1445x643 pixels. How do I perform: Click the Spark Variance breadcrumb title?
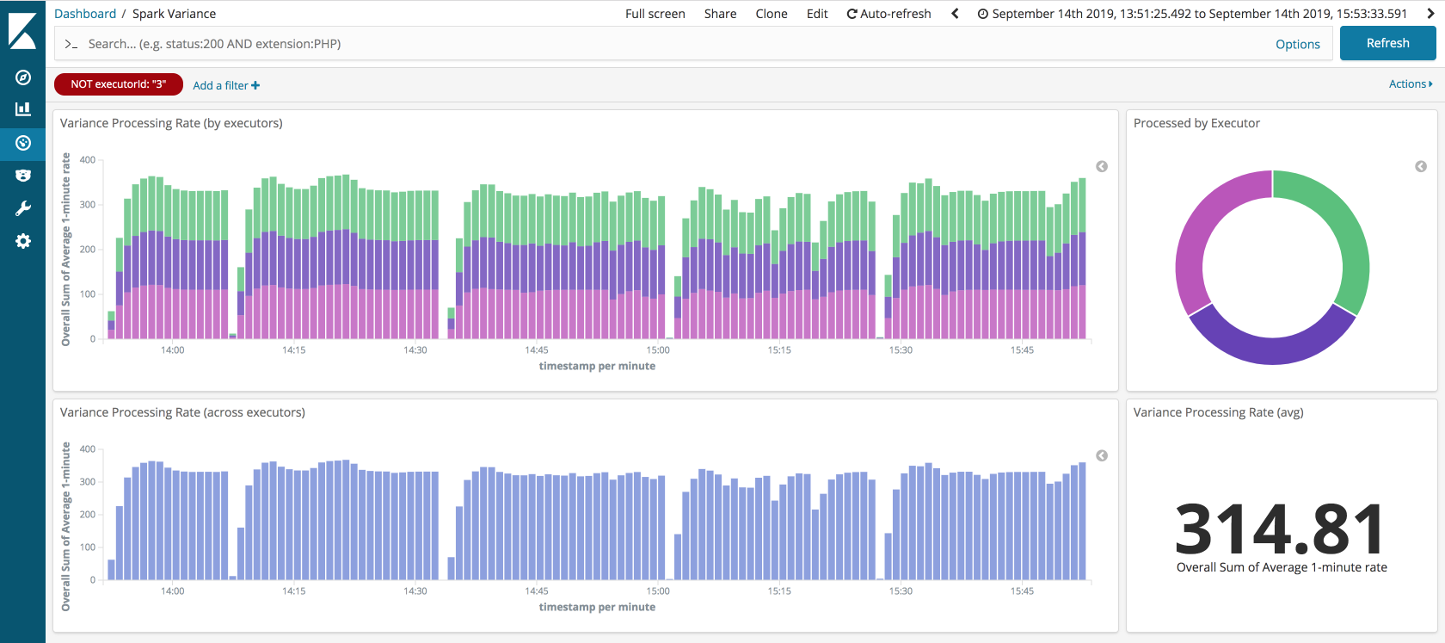coord(174,14)
